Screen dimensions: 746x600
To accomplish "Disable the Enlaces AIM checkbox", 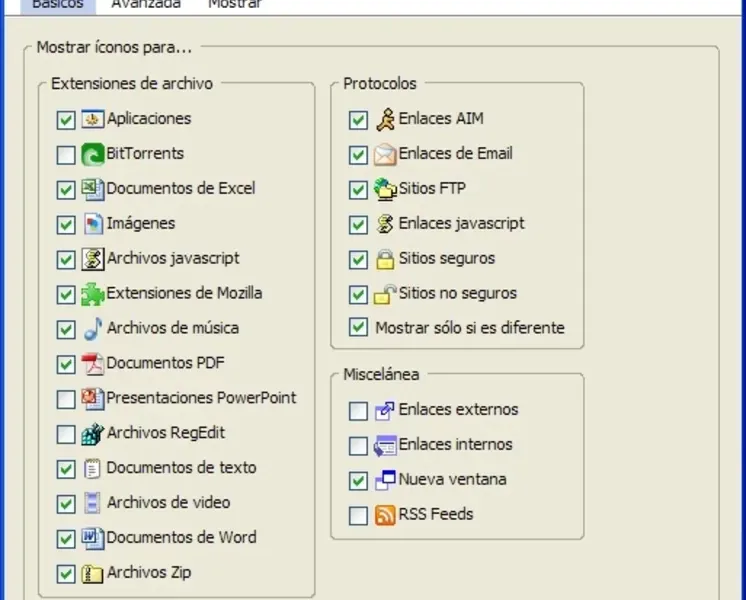I will [x=358, y=120].
